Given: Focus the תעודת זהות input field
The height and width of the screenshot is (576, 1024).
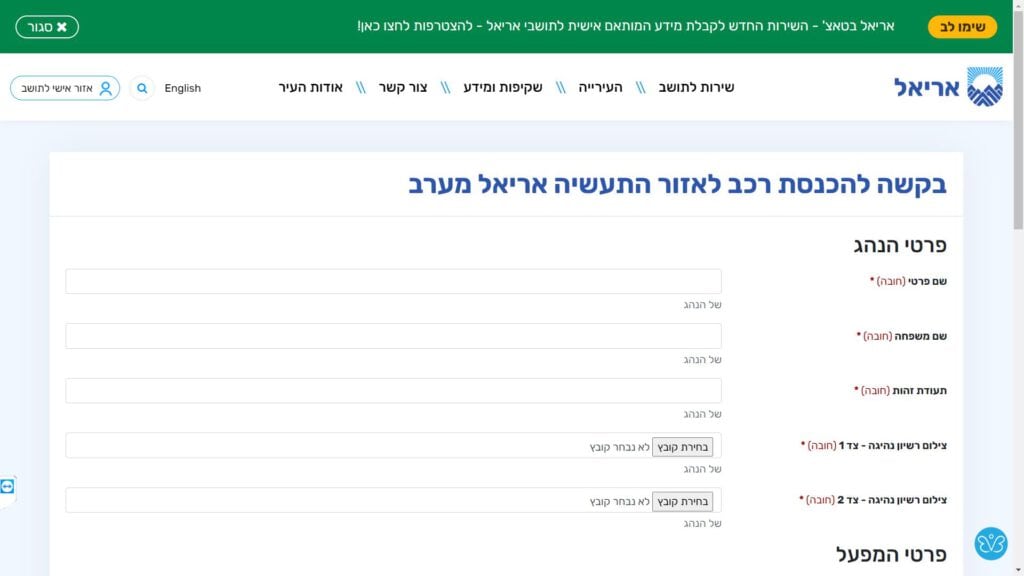Looking at the screenshot, I should pos(393,391).
